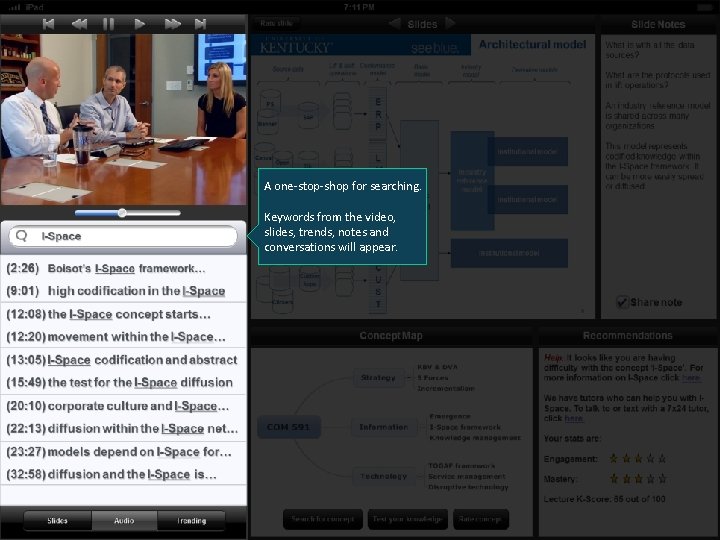Toggle the Share note checkbox
The height and width of the screenshot is (540, 720).
click(622, 302)
